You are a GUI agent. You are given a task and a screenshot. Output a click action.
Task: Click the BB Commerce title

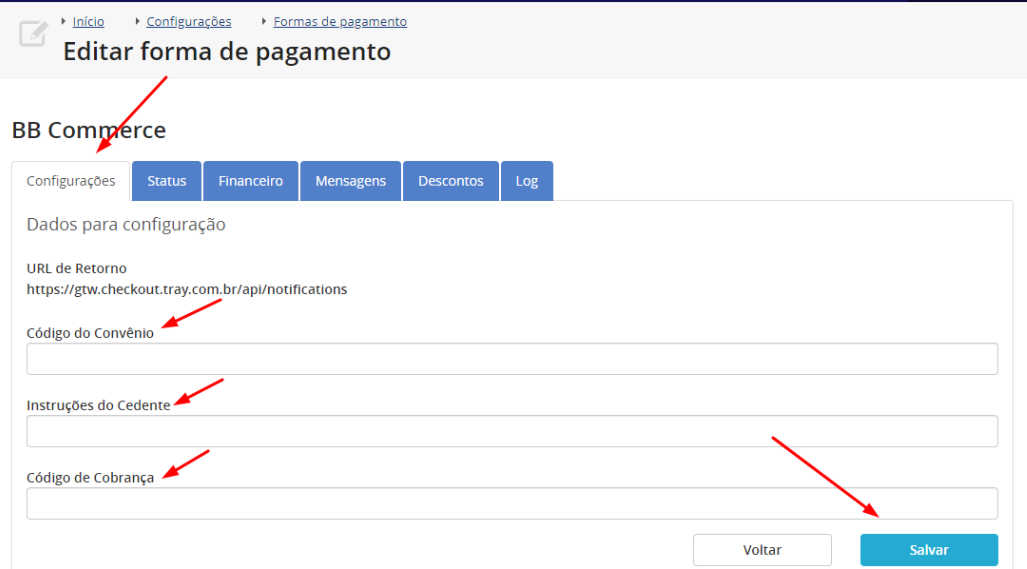coord(89,130)
